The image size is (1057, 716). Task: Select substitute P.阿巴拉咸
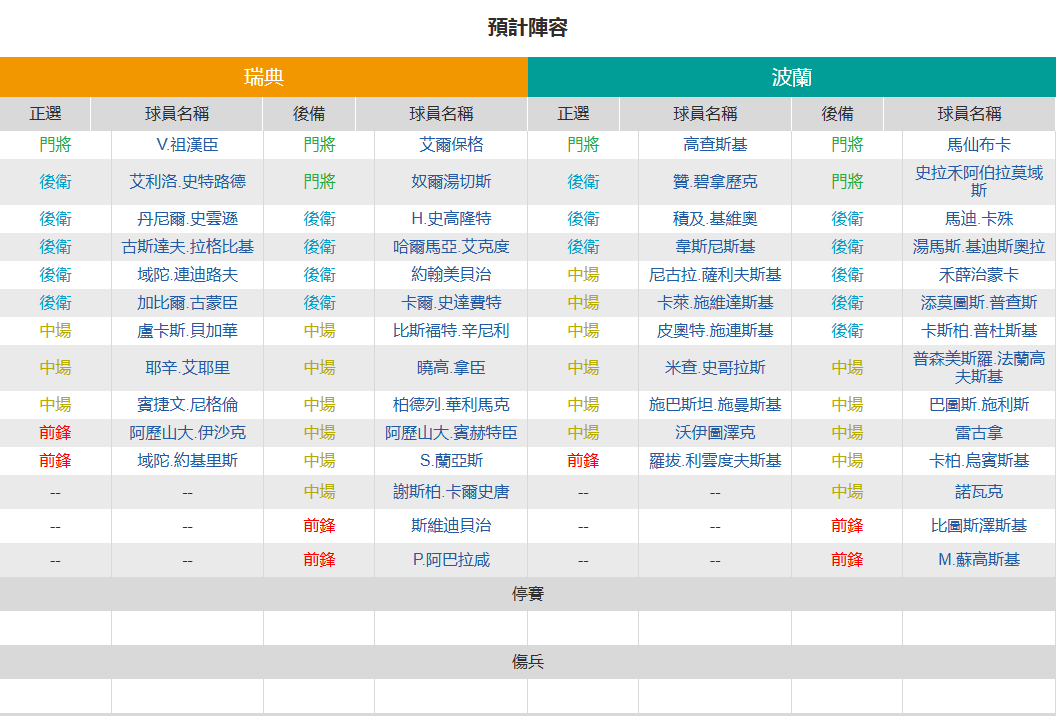(x=451, y=560)
